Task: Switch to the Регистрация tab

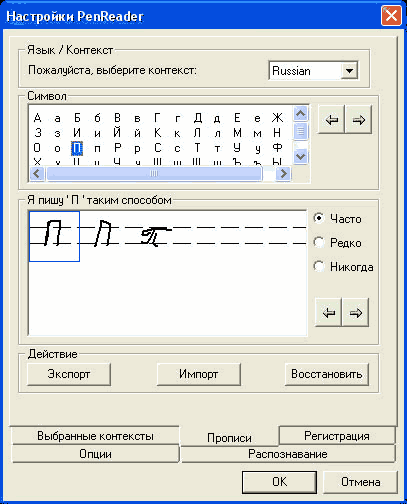Action: point(337,436)
